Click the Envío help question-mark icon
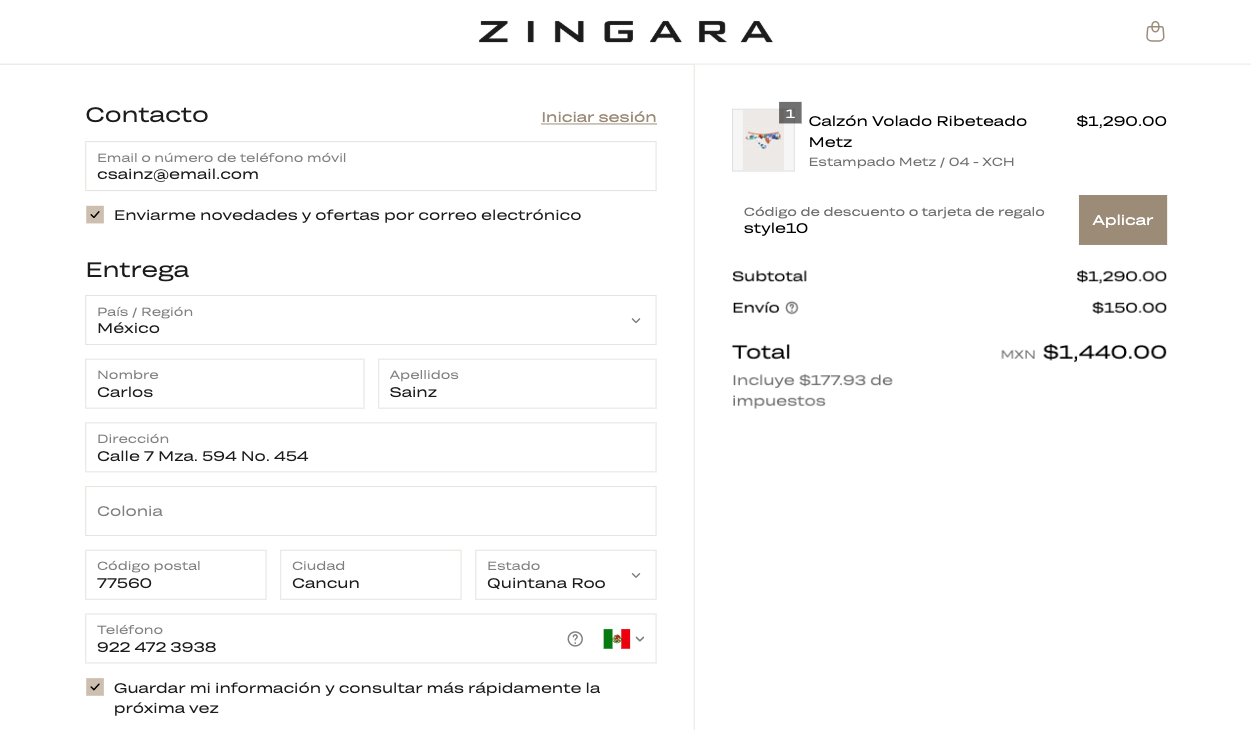 [x=792, y=308]
